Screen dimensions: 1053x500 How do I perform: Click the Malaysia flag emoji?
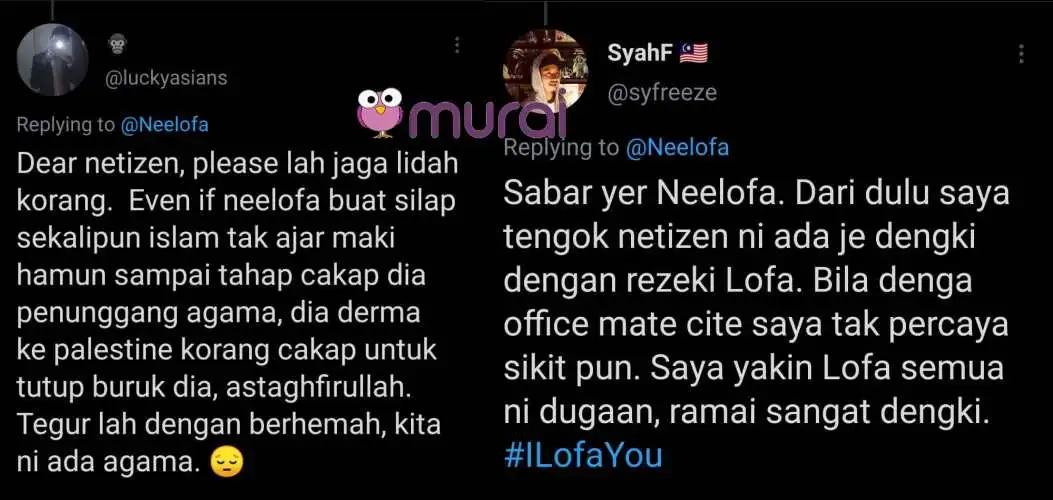click(694, 53)
